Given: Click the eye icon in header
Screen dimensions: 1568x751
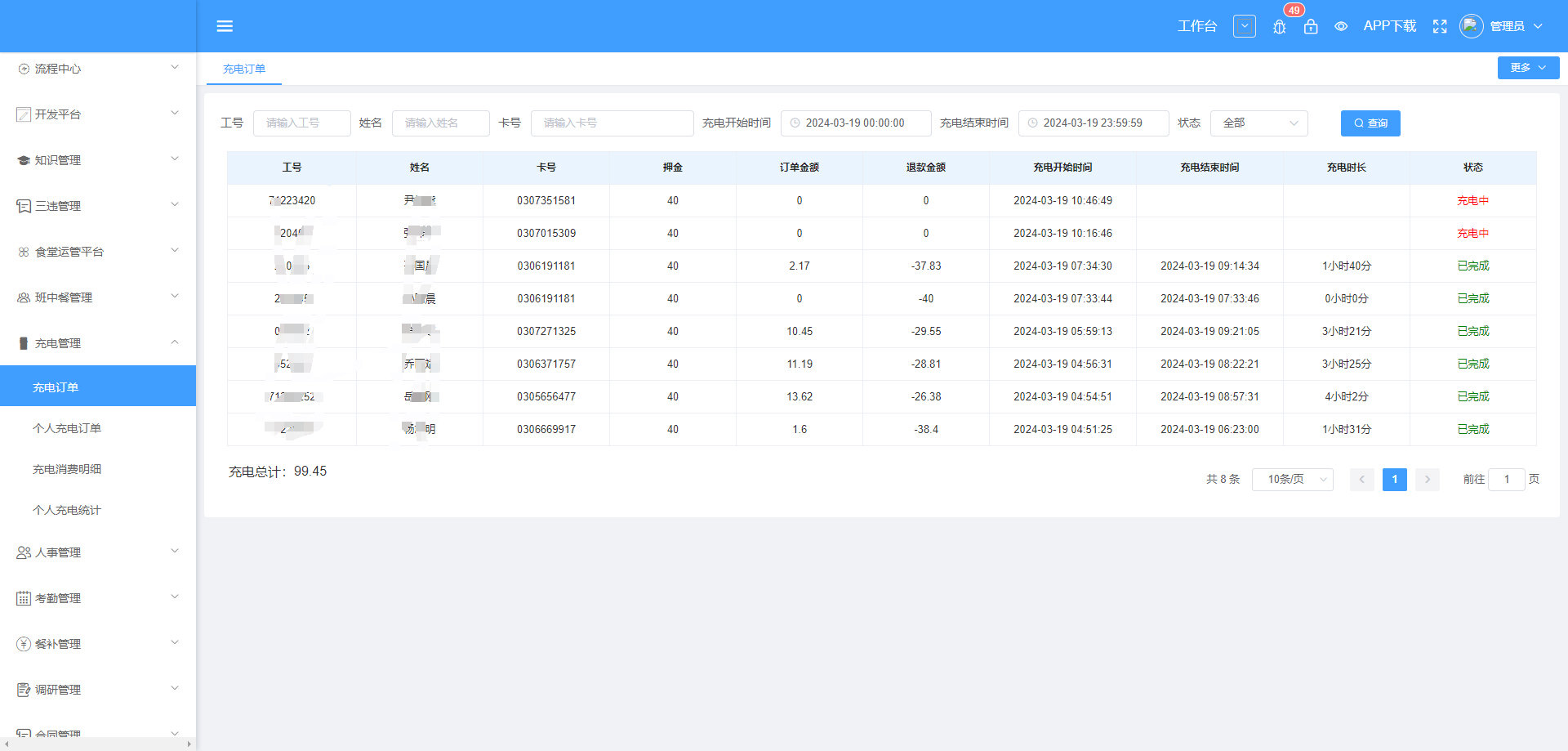Looking at the screenshot, I should tap(1341, 27).
